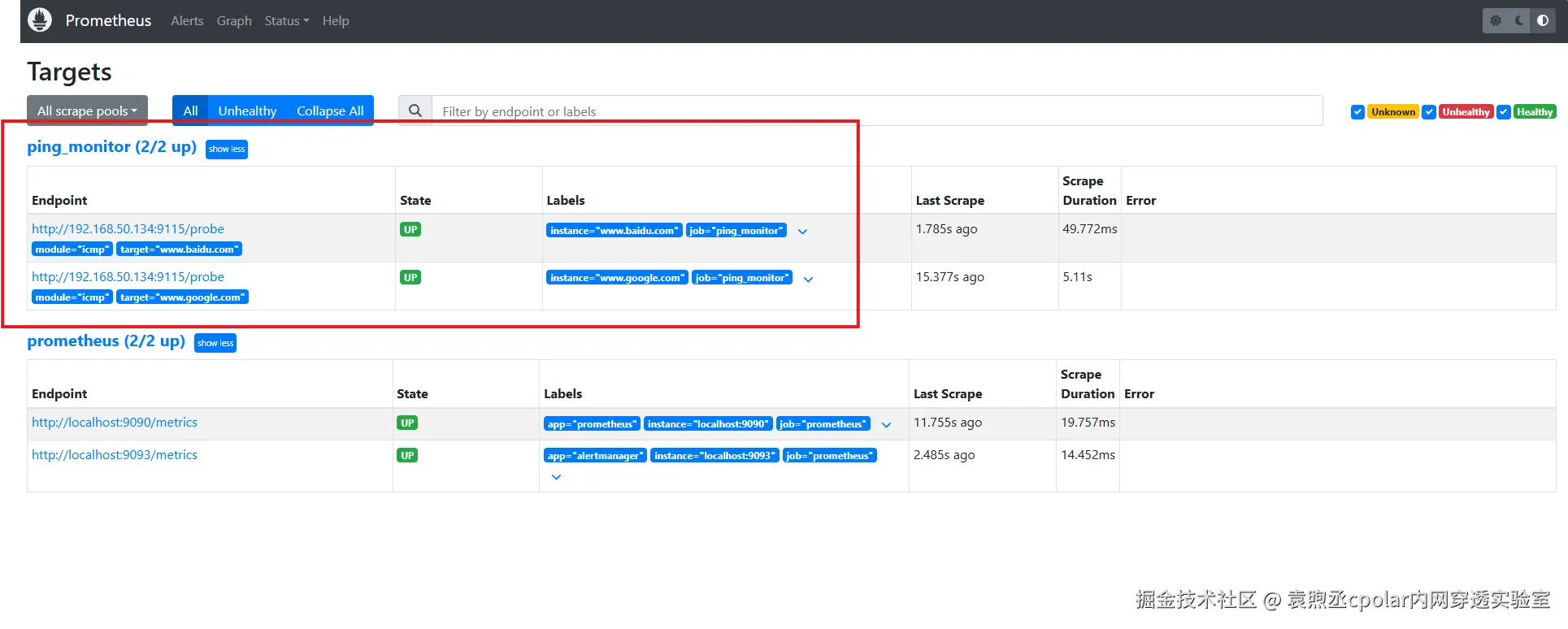Click the Collapse All button

click(x=330, y=111)
